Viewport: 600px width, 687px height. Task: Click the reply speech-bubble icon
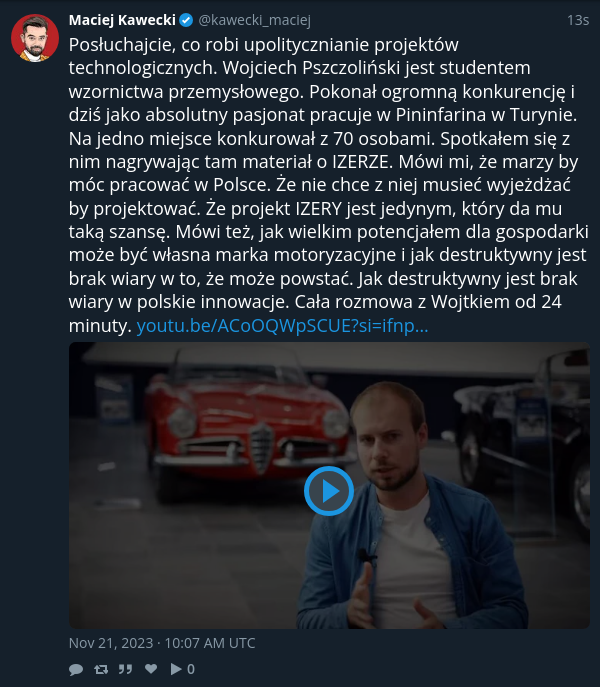(x=76, y=669)
